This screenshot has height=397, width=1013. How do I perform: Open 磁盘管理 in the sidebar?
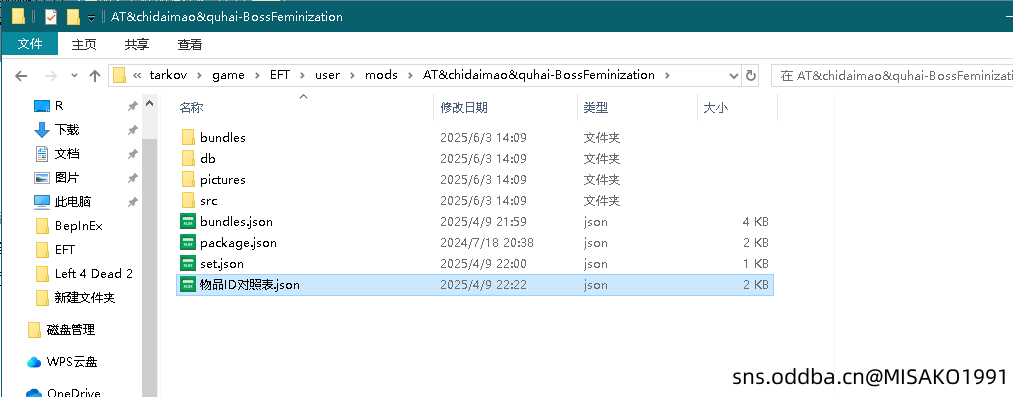pos(71,330)
